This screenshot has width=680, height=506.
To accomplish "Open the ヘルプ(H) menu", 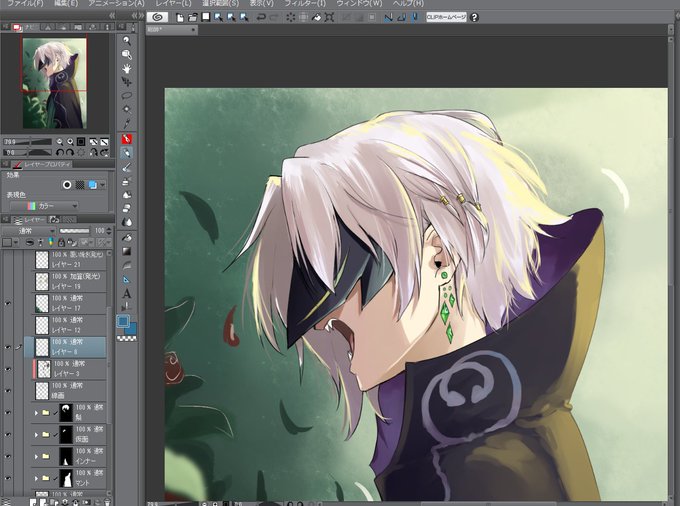I will [x=408, y=3].
